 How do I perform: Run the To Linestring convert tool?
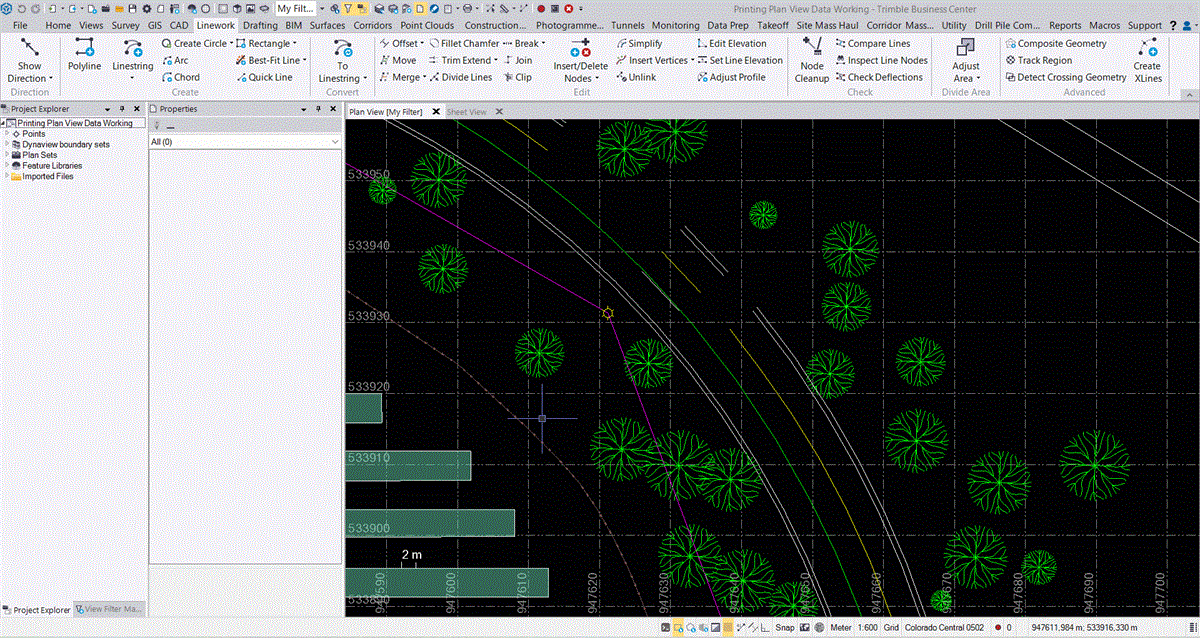343,60
